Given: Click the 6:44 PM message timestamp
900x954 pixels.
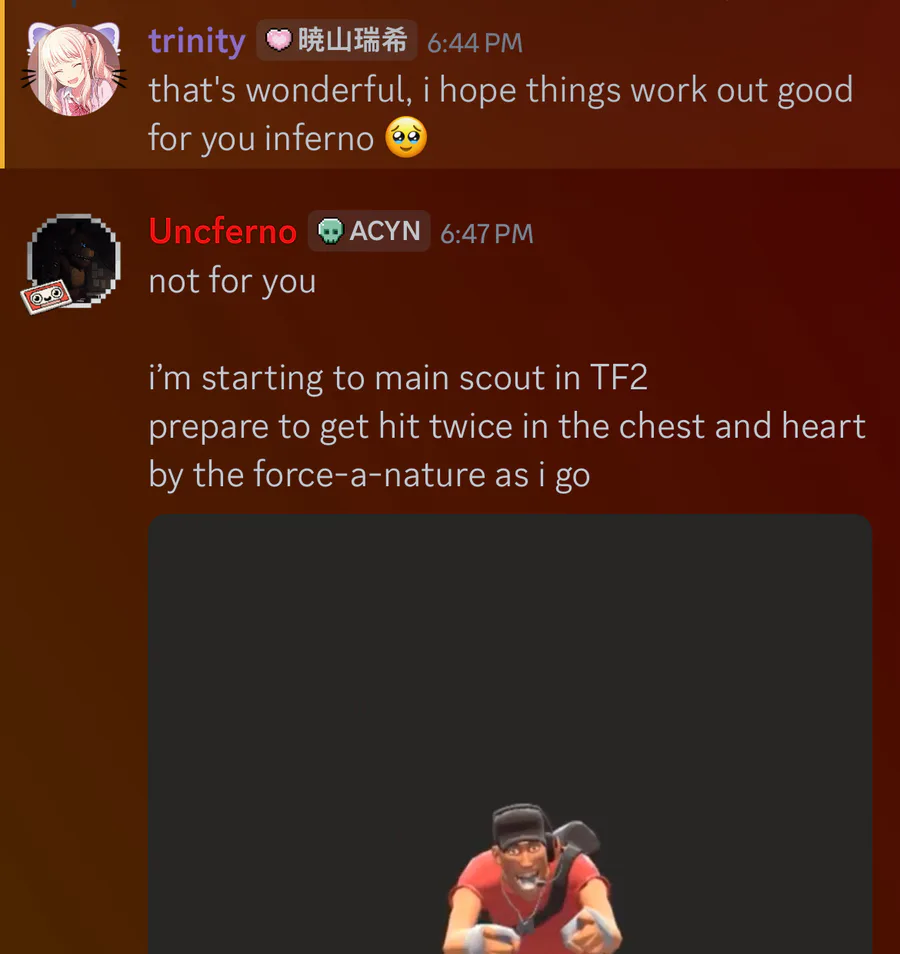Looking at the screenshot, I should coord(475,43).
